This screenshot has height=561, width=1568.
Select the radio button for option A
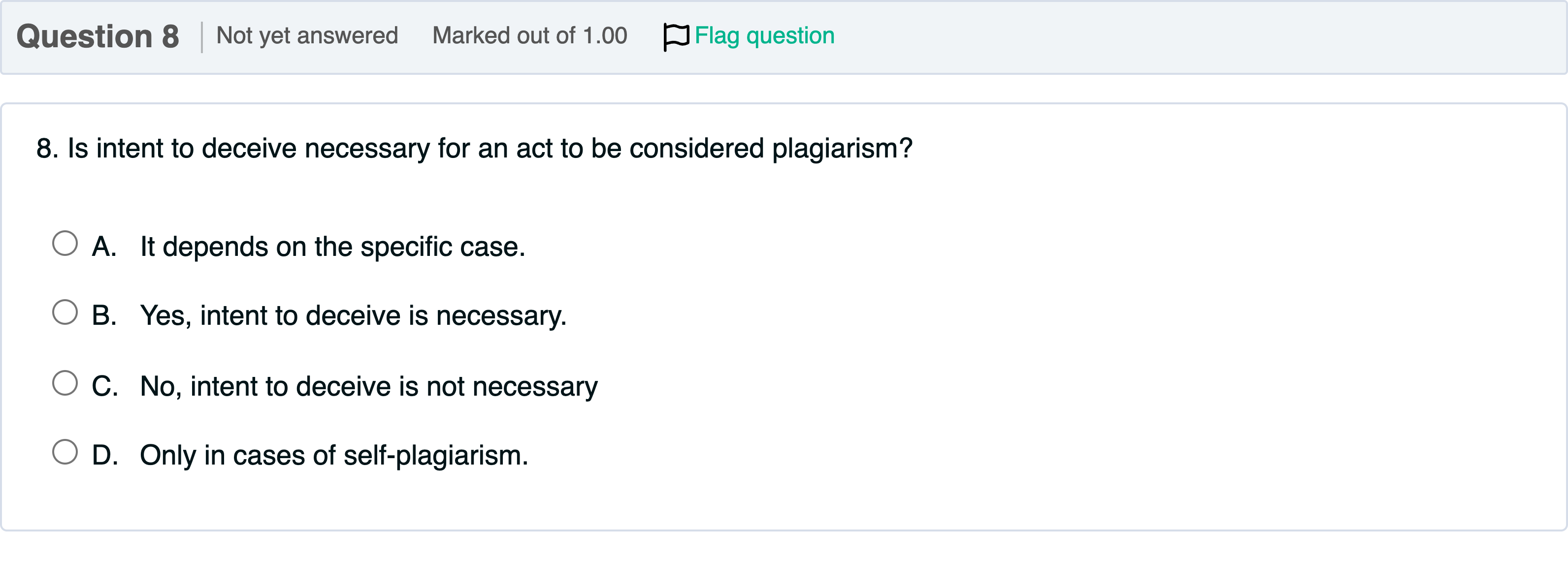pos(65,244)
